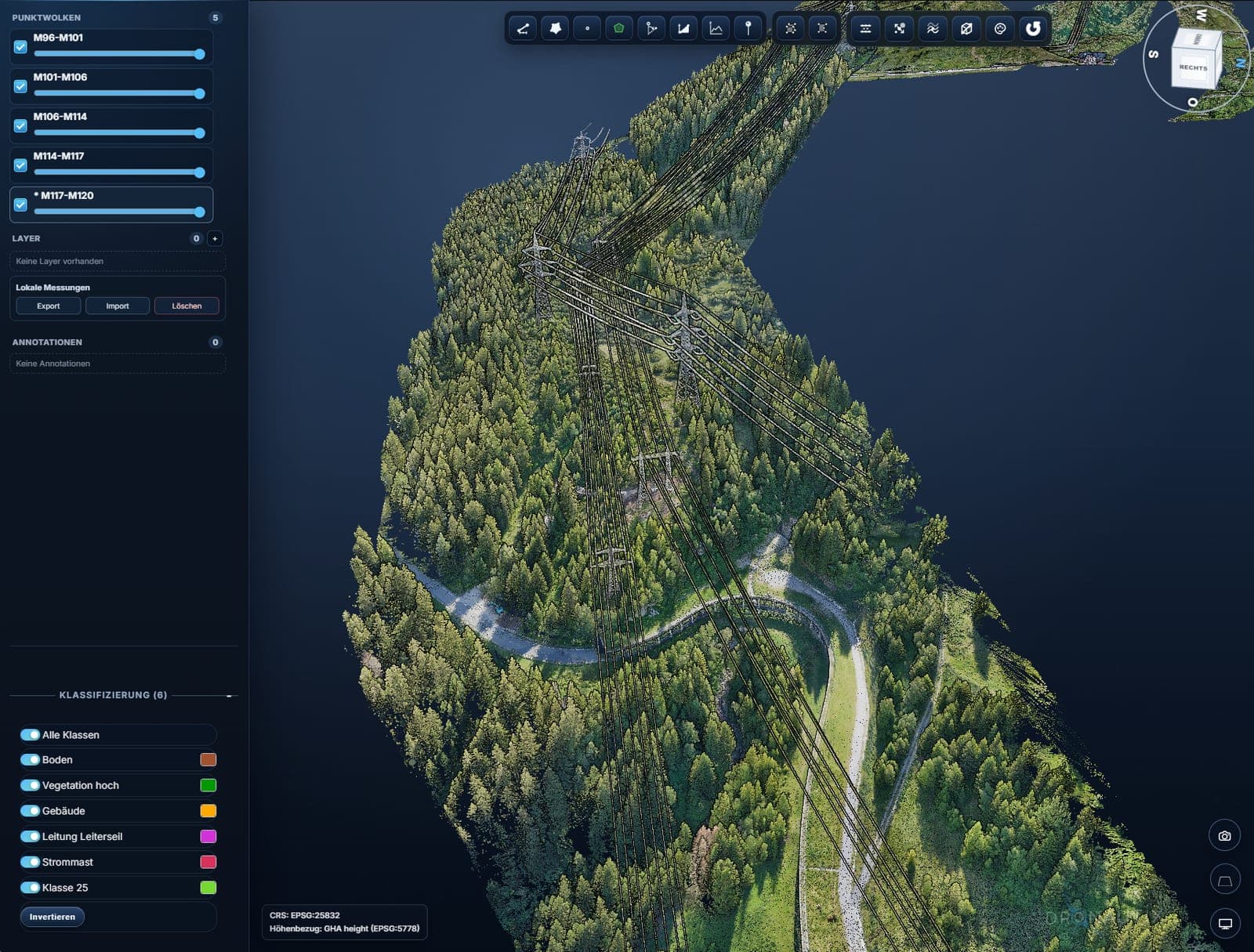Select the pin annotation tool

(x=748, y=29)
